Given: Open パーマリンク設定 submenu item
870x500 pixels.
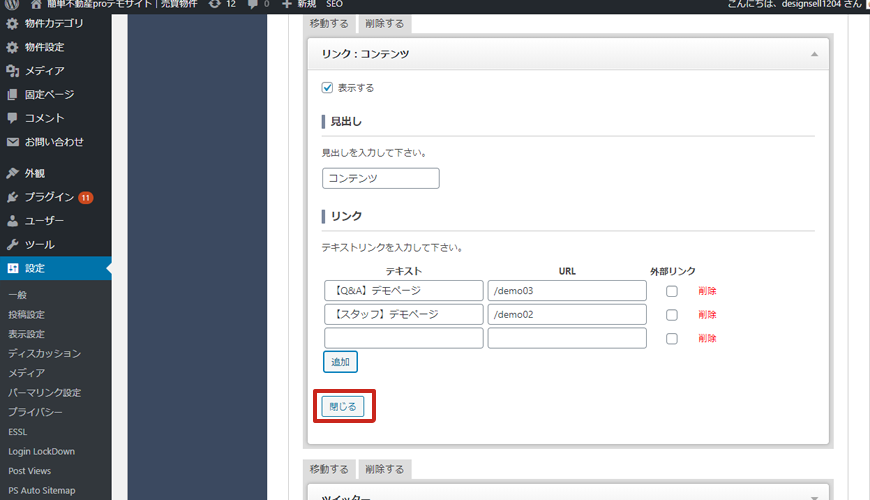Looking at the screenshot, I should coord(44,393).
